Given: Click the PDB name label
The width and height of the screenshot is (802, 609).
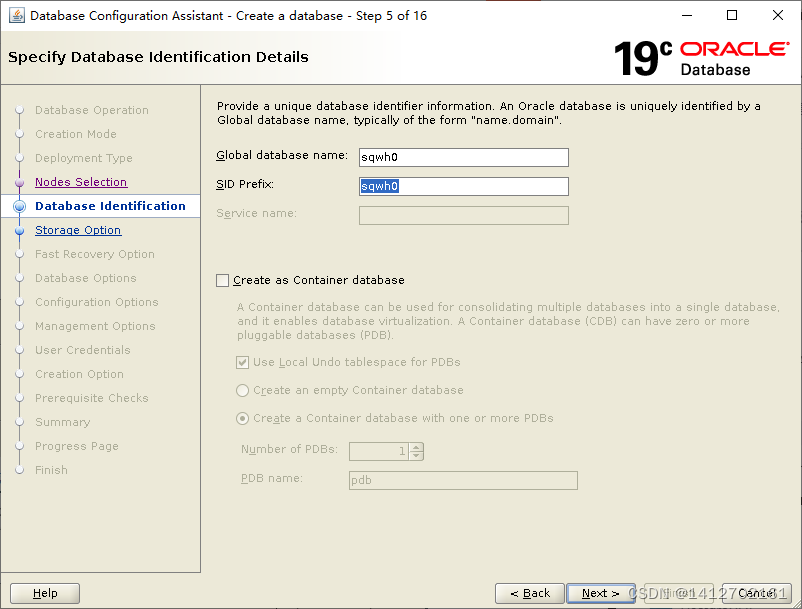Looking at the screenshot, I should 272,478.
